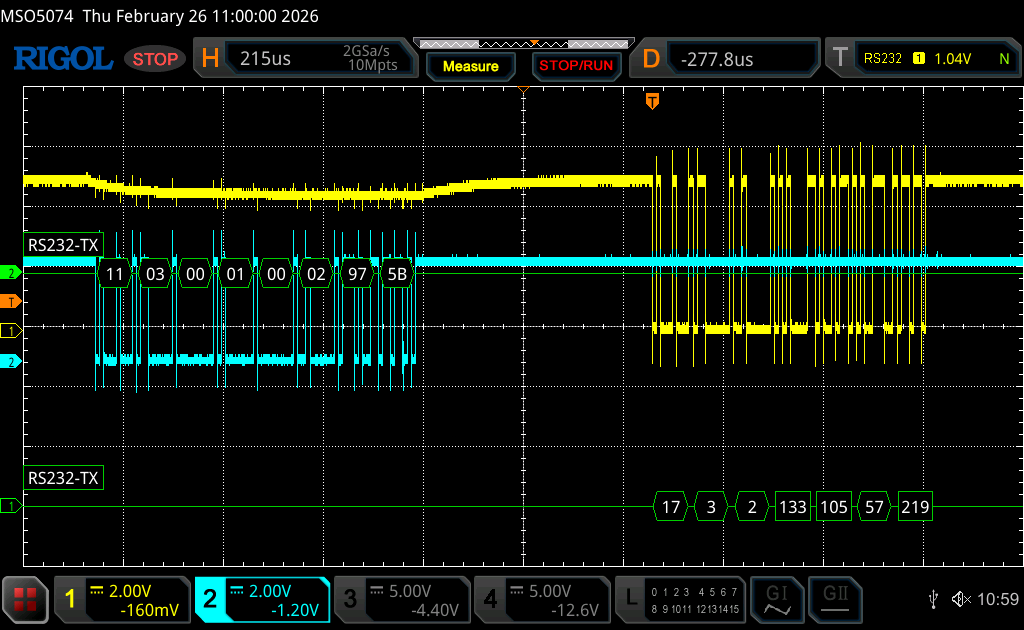Click the red STOP status indicator
Viewport: 1024px width, 630px height.
(x=156, y=59)
